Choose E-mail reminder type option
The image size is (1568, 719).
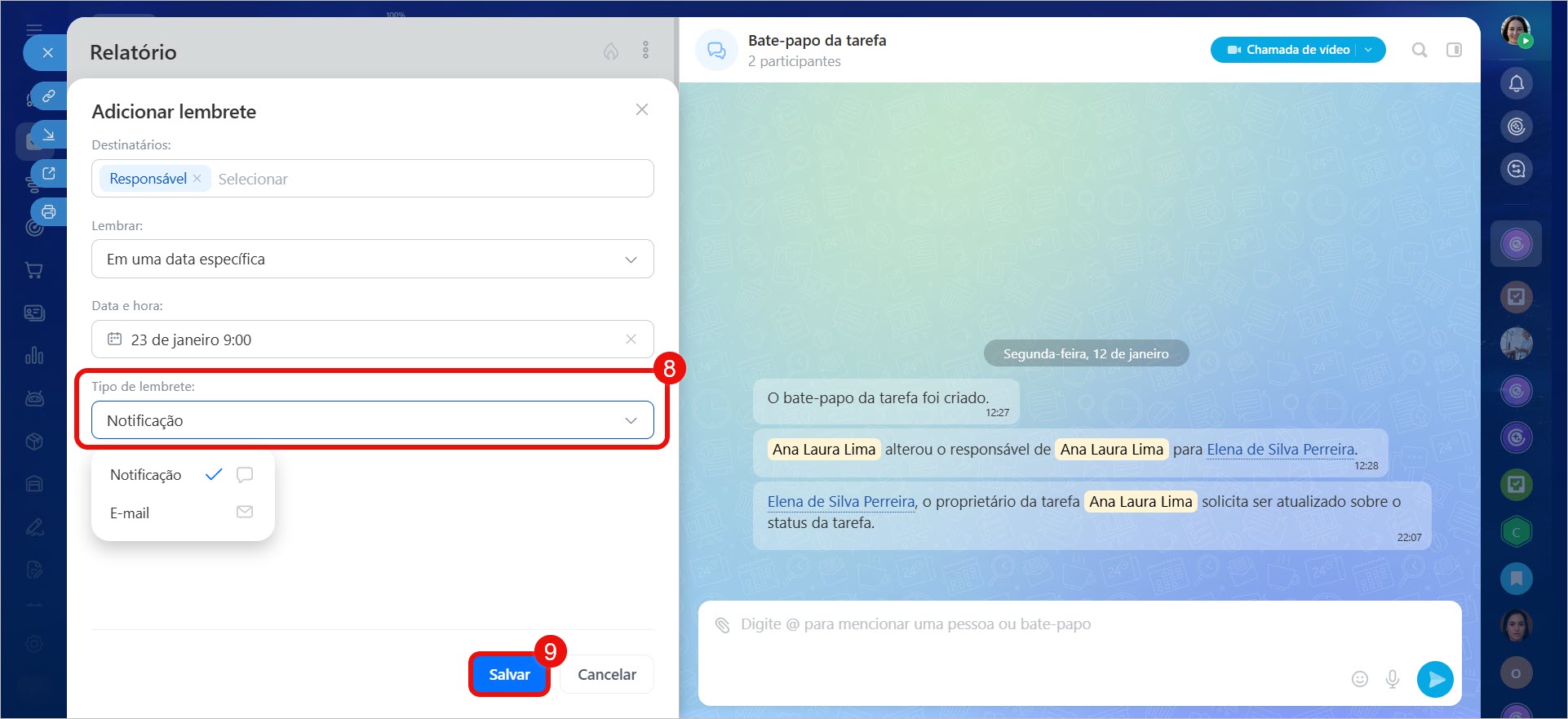tap(131, 513)
